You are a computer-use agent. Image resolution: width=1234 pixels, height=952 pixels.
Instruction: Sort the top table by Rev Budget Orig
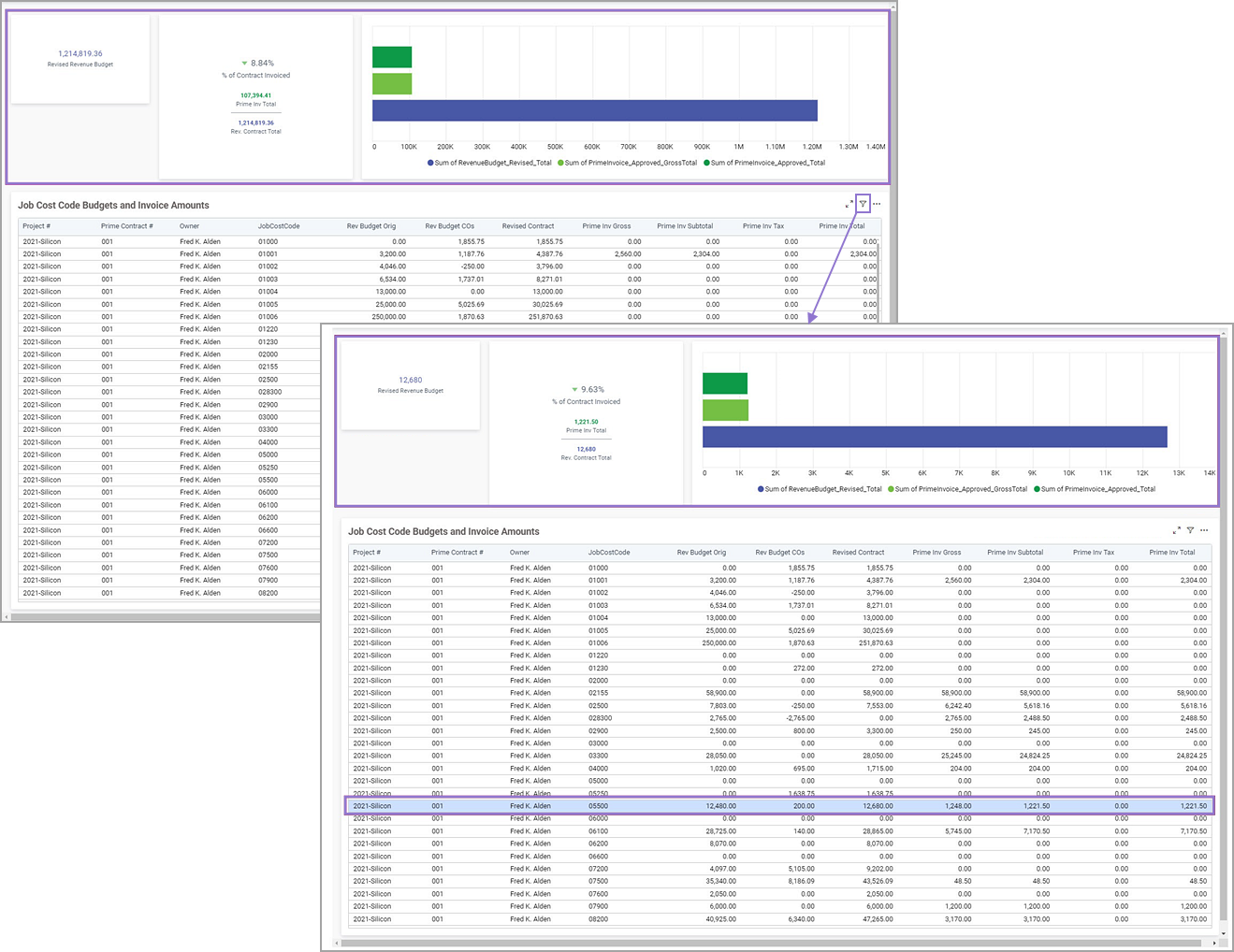pyautogui.click(x=371, y=225)
